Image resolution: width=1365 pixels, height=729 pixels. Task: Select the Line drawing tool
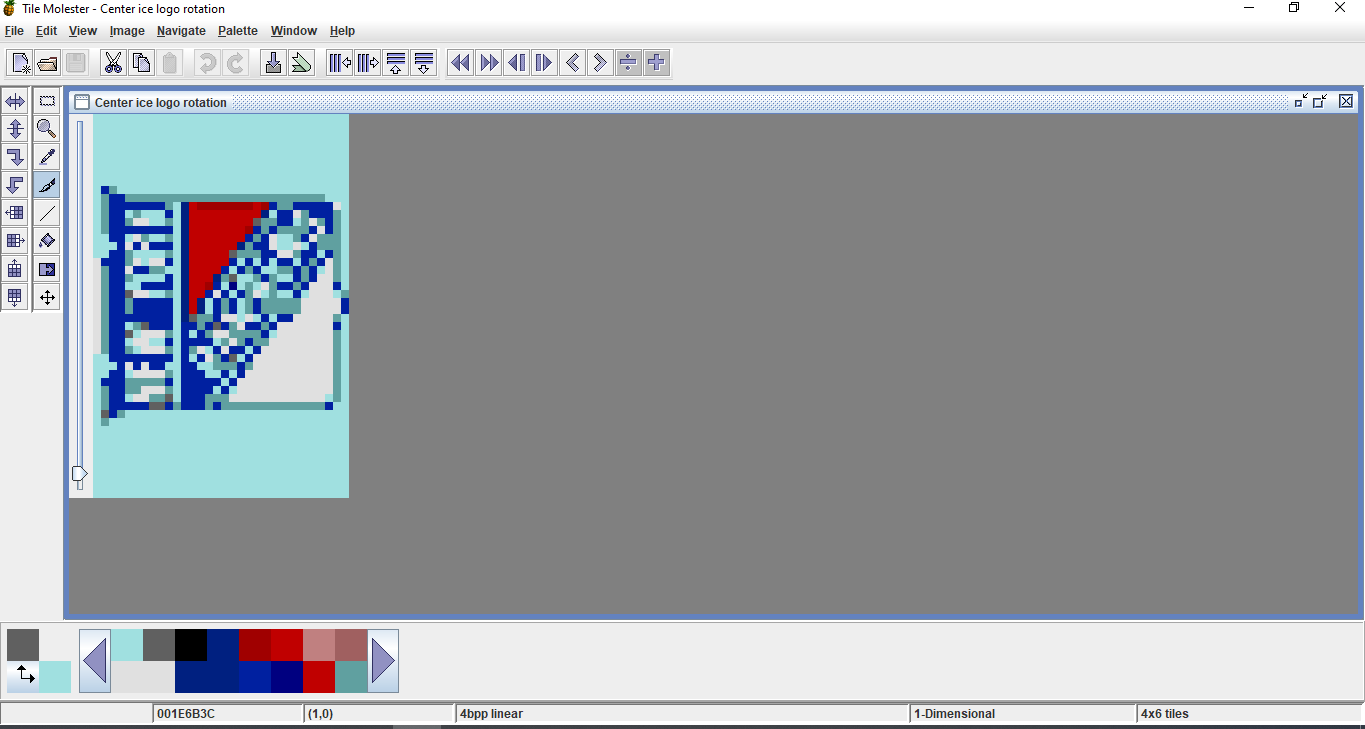pos(47,213)
